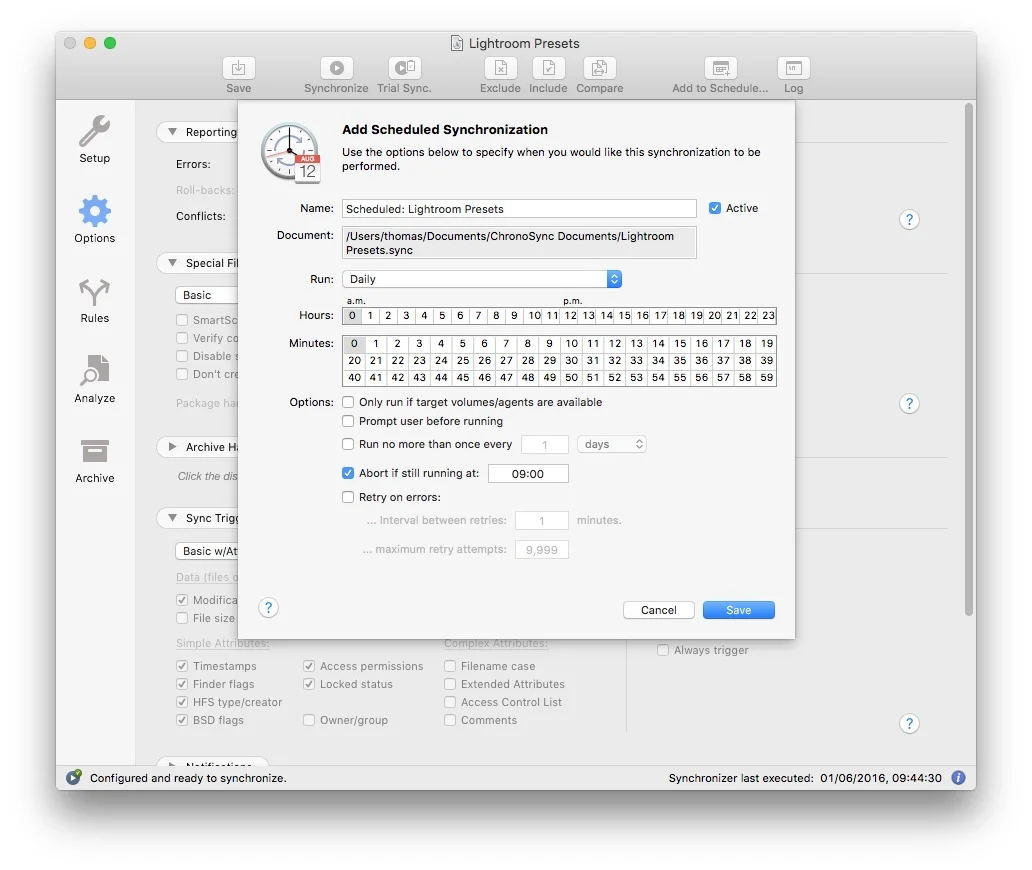Open the Archive panel
The height and width of the screenshot is (870, 1032).
95,460
